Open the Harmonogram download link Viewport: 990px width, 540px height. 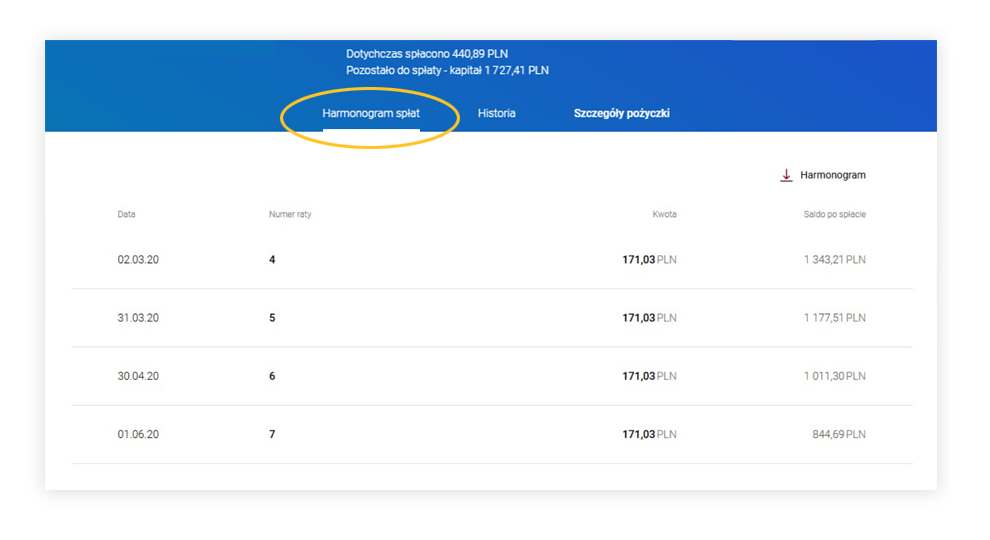(832, 175)
